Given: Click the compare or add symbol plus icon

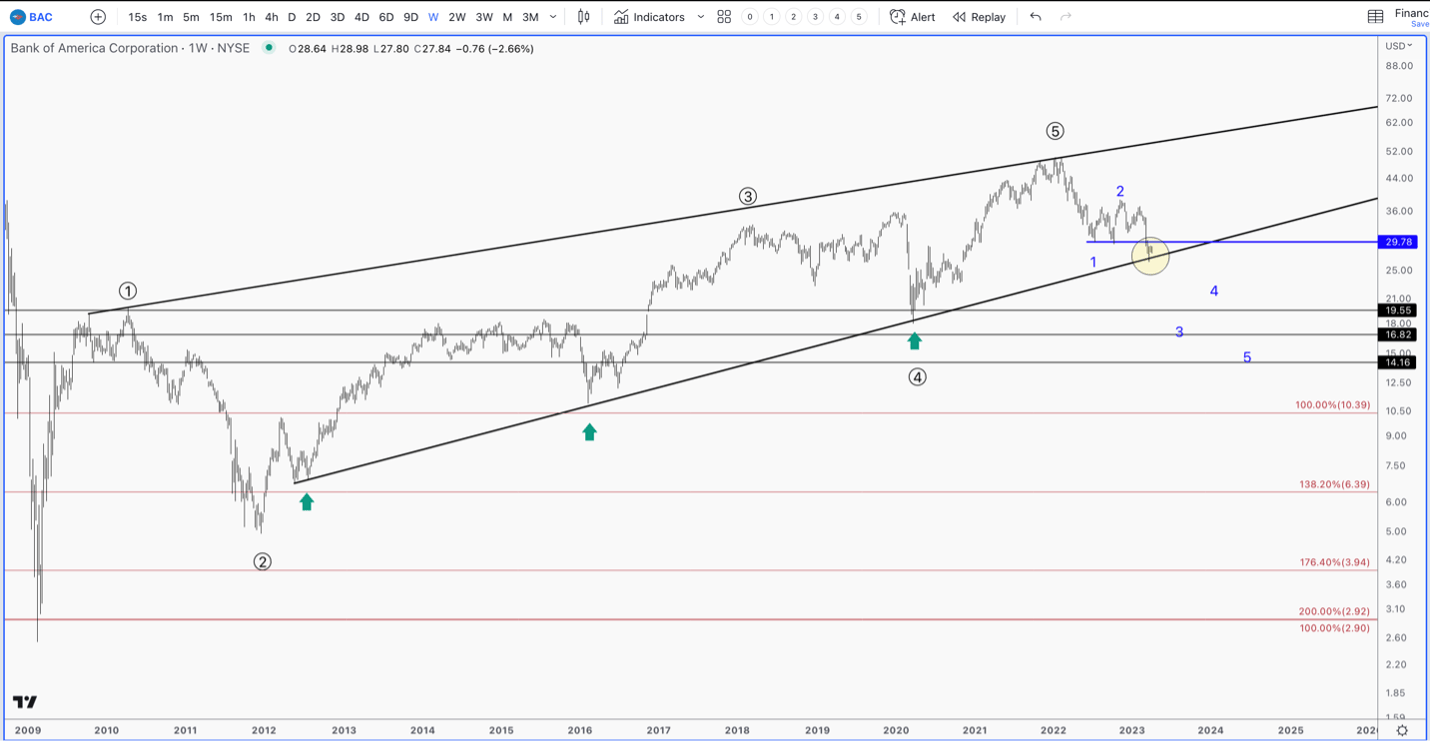Looking at the screenshot, I should click(98, 17).
